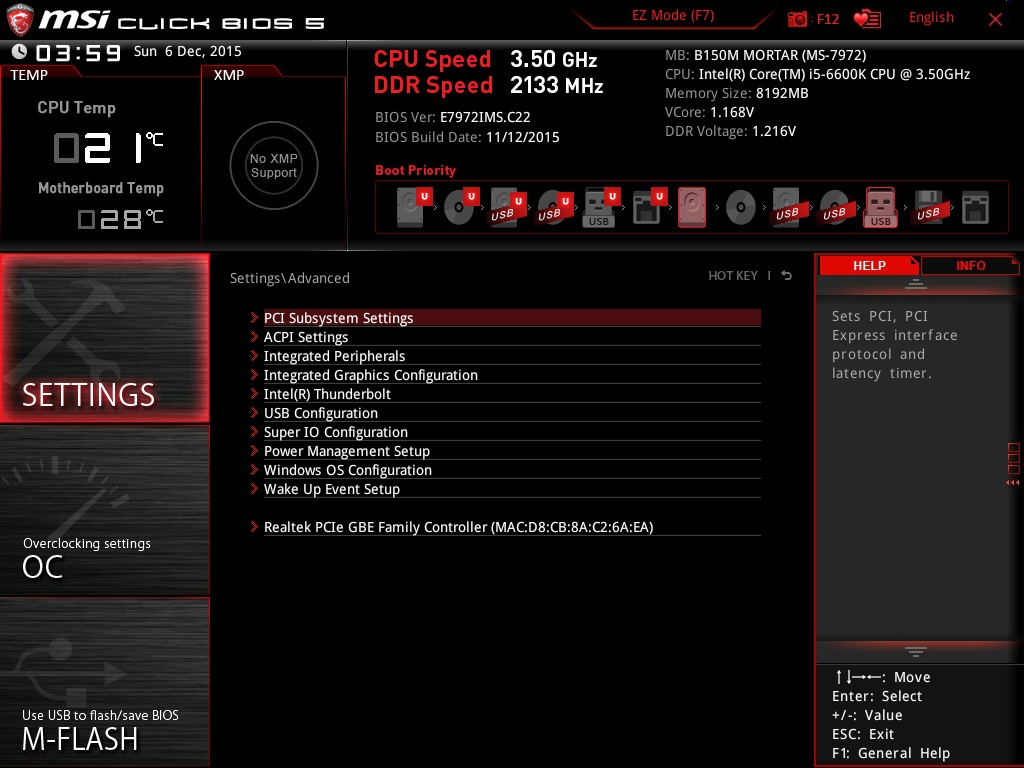Select the HELP tab
This screenshot has width=1024, height=768.
[868, 265]
